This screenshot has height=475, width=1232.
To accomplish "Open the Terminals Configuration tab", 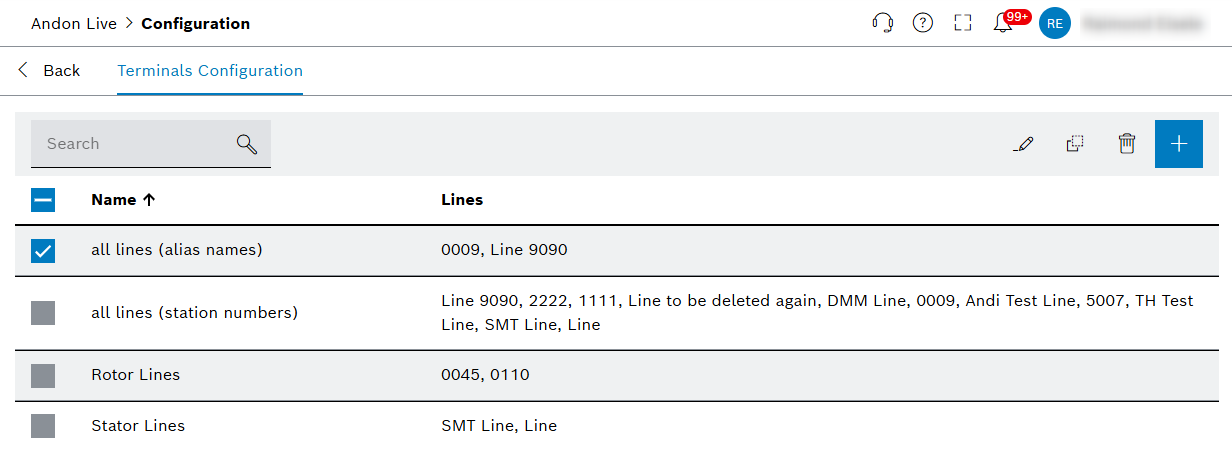I will 210,71.
